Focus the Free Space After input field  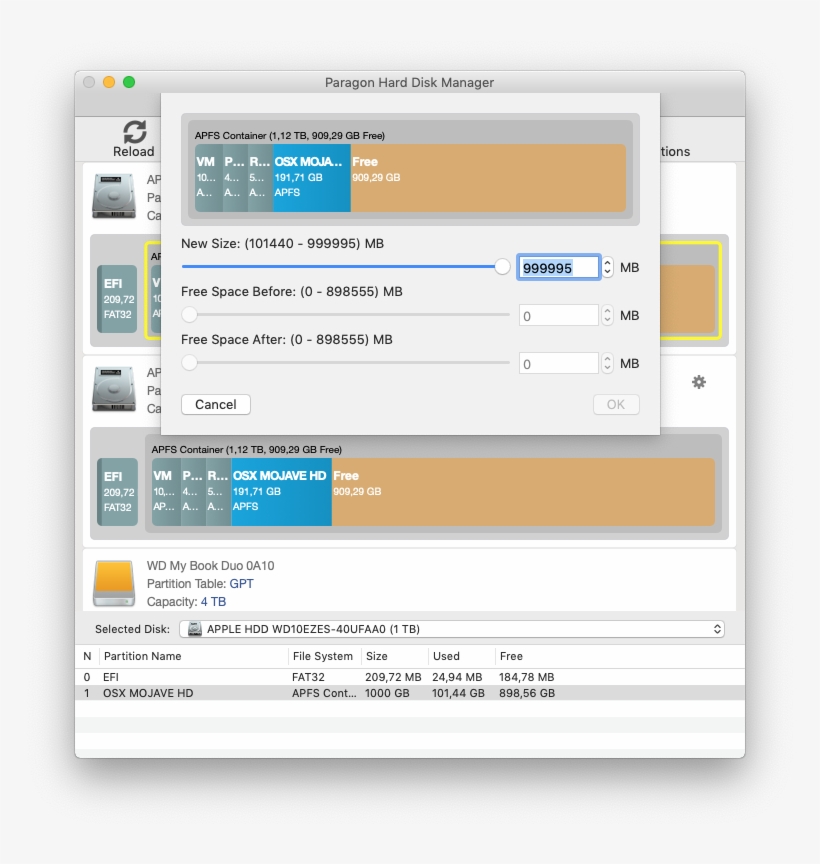coord(558,363)
